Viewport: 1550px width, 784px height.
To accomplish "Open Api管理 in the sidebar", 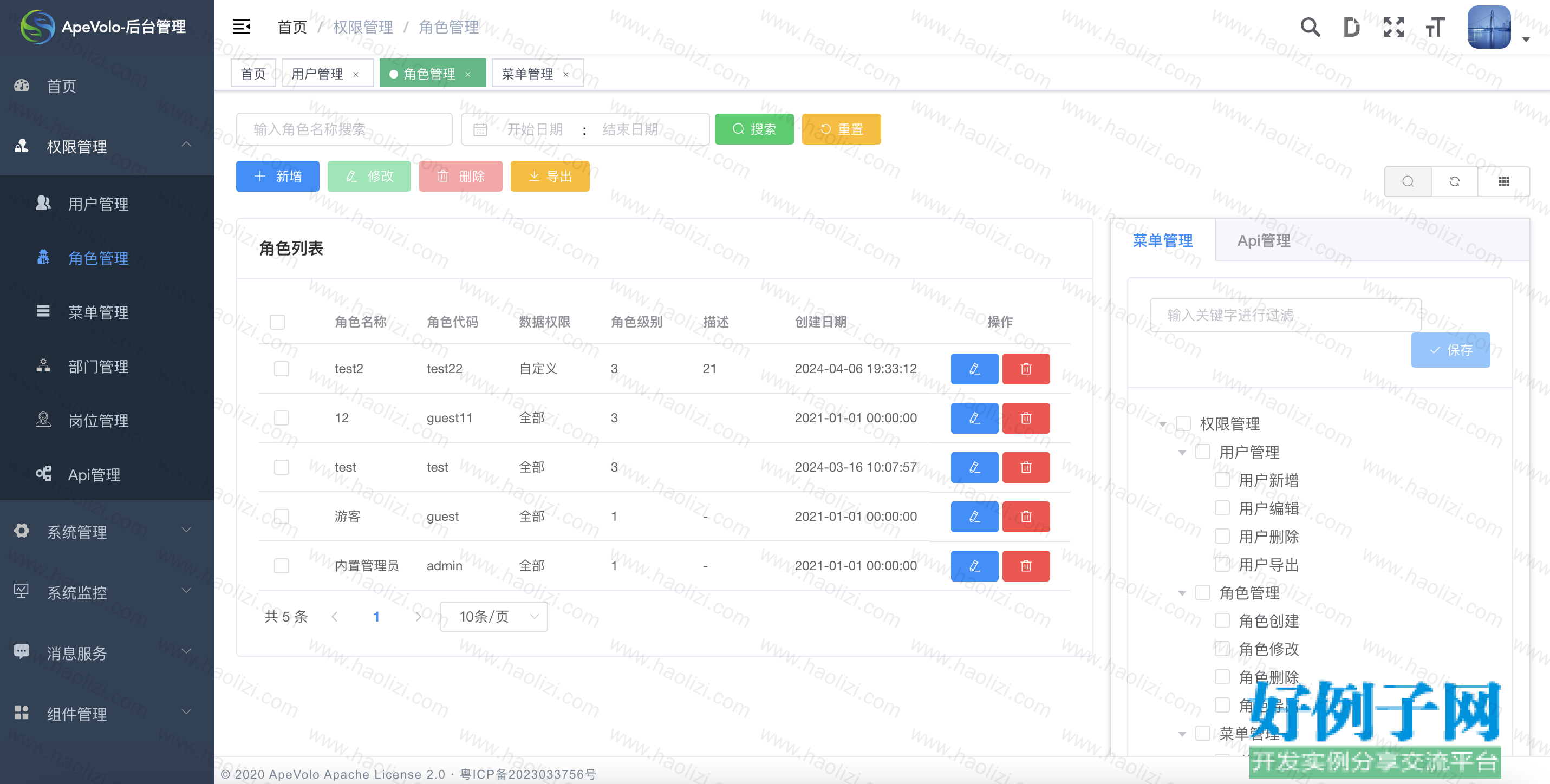I will pos(107,474).
